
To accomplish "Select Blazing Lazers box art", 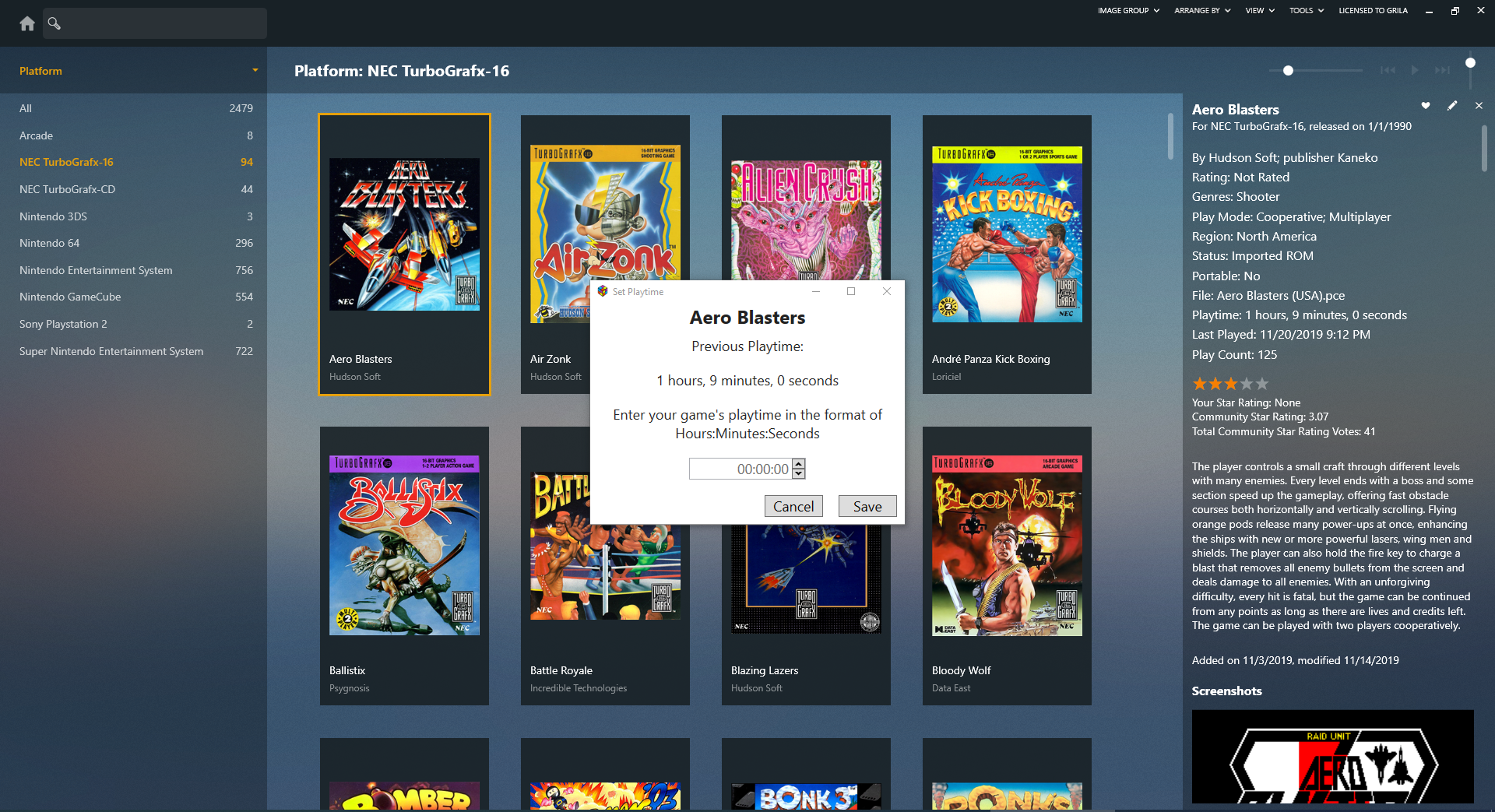I will pos(806,578).
